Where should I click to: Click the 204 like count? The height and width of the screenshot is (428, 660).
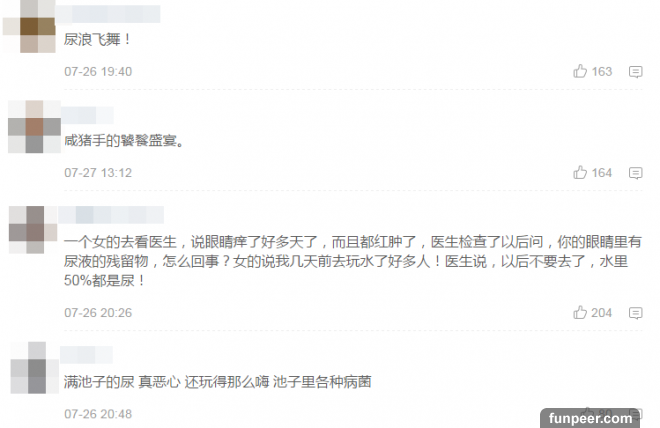pyautogui.click(x=601, y=313)
